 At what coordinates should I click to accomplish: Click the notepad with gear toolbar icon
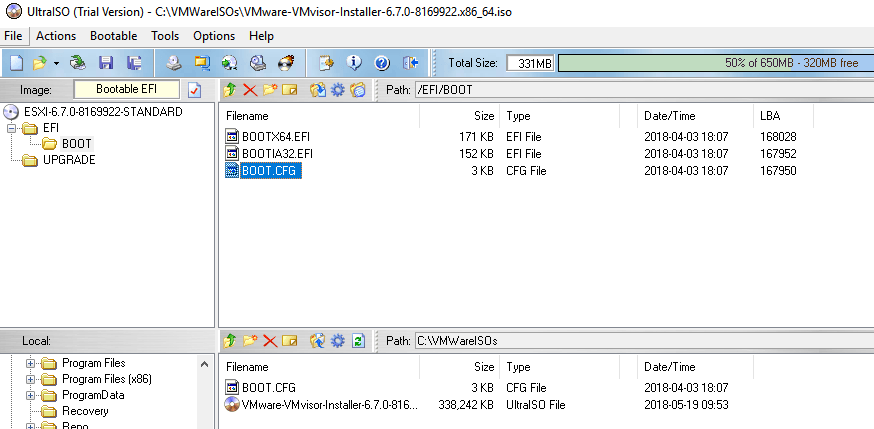pyautogui.click(x=327, y=63)
